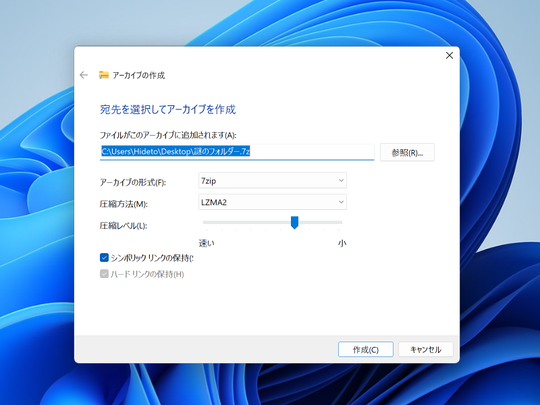Click the archive folder icon beside title

click(x=104, y=75)
